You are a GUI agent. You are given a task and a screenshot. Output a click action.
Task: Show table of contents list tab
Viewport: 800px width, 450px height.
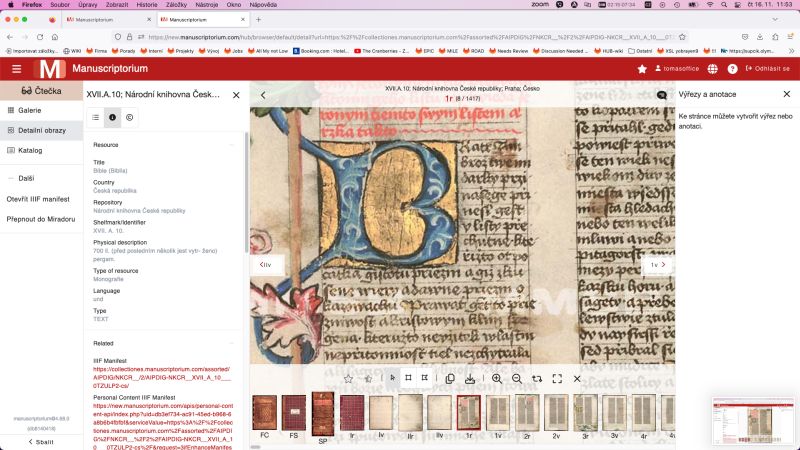point(95,117)
